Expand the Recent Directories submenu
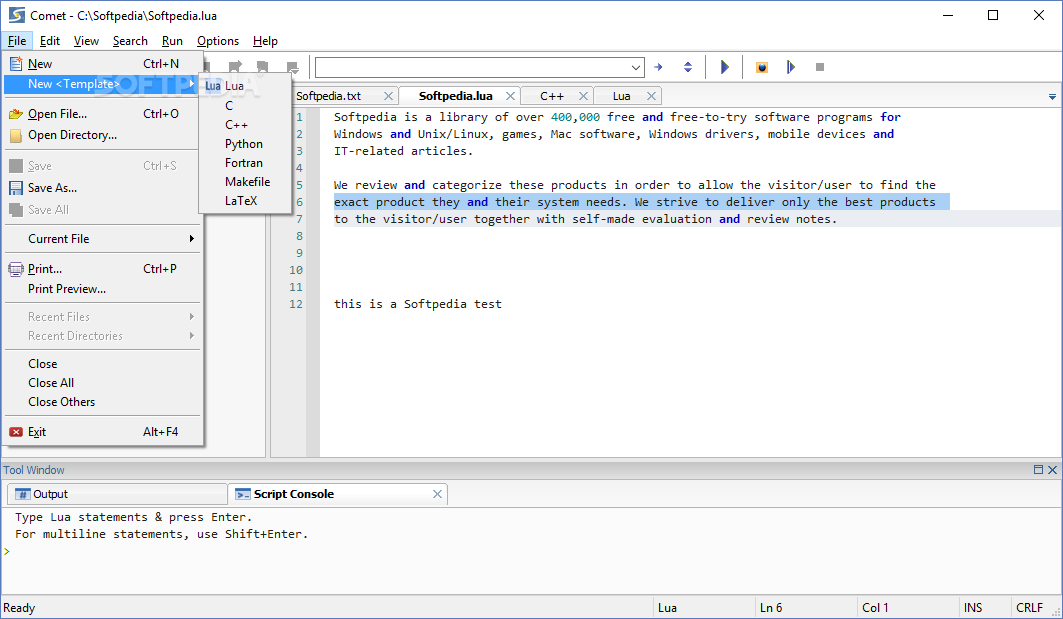 [103, 336]
